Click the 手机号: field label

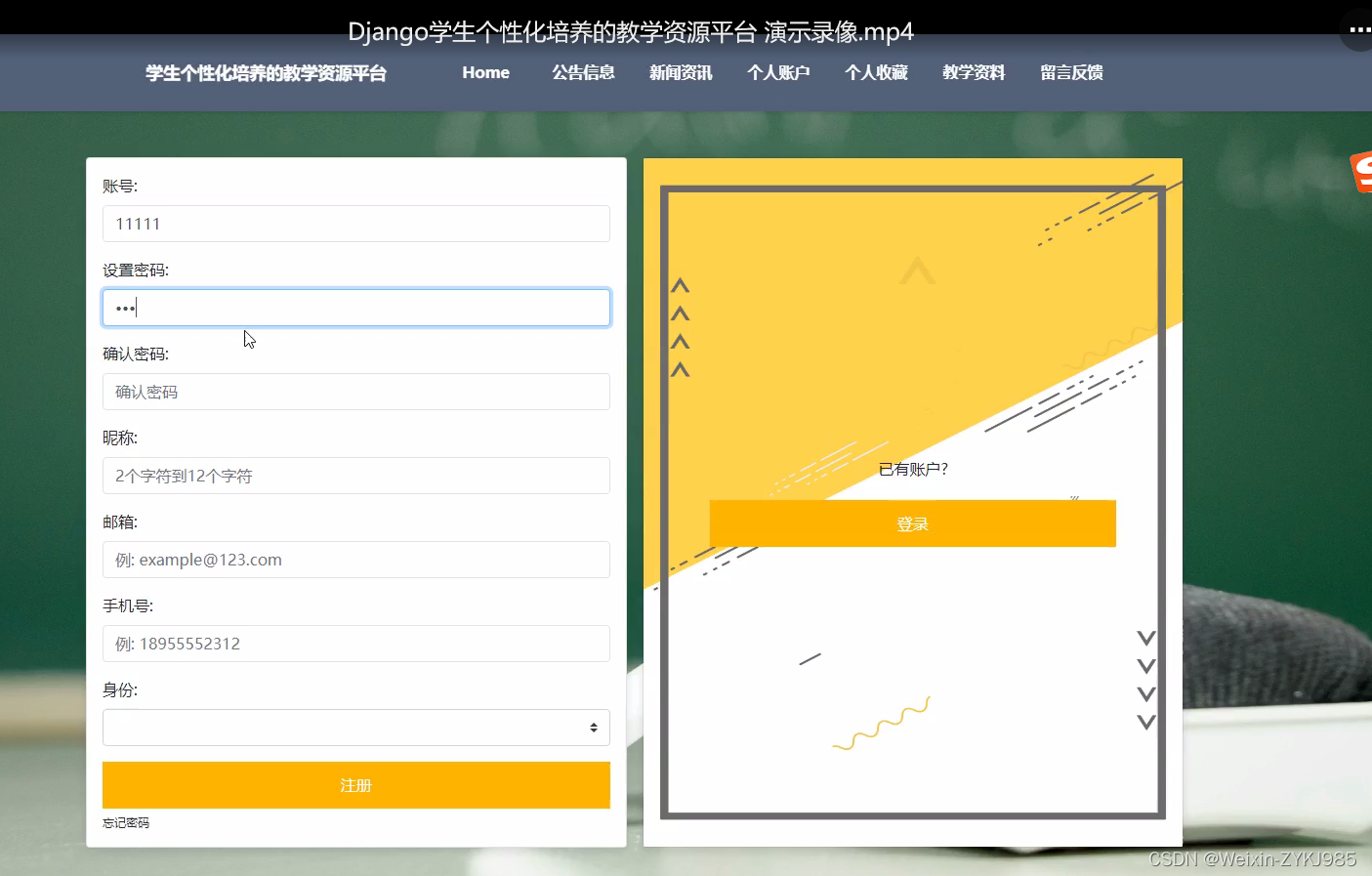tap(128, 606)
